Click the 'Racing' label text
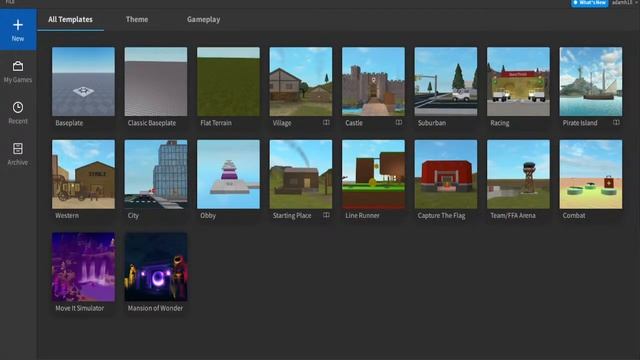 click(500, 123)
